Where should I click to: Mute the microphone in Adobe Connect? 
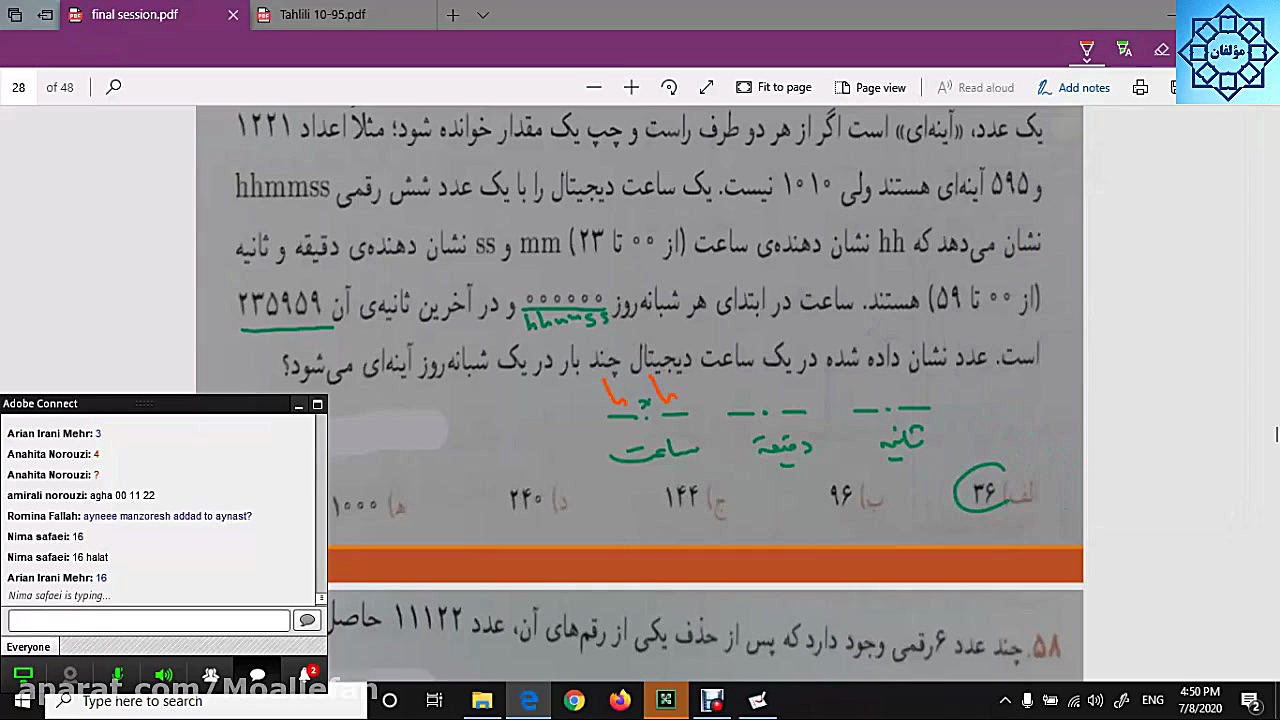117,673
